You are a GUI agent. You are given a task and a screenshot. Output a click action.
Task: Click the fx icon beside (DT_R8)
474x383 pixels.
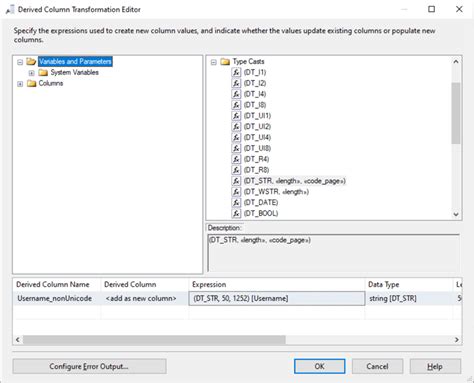(236, 170)
